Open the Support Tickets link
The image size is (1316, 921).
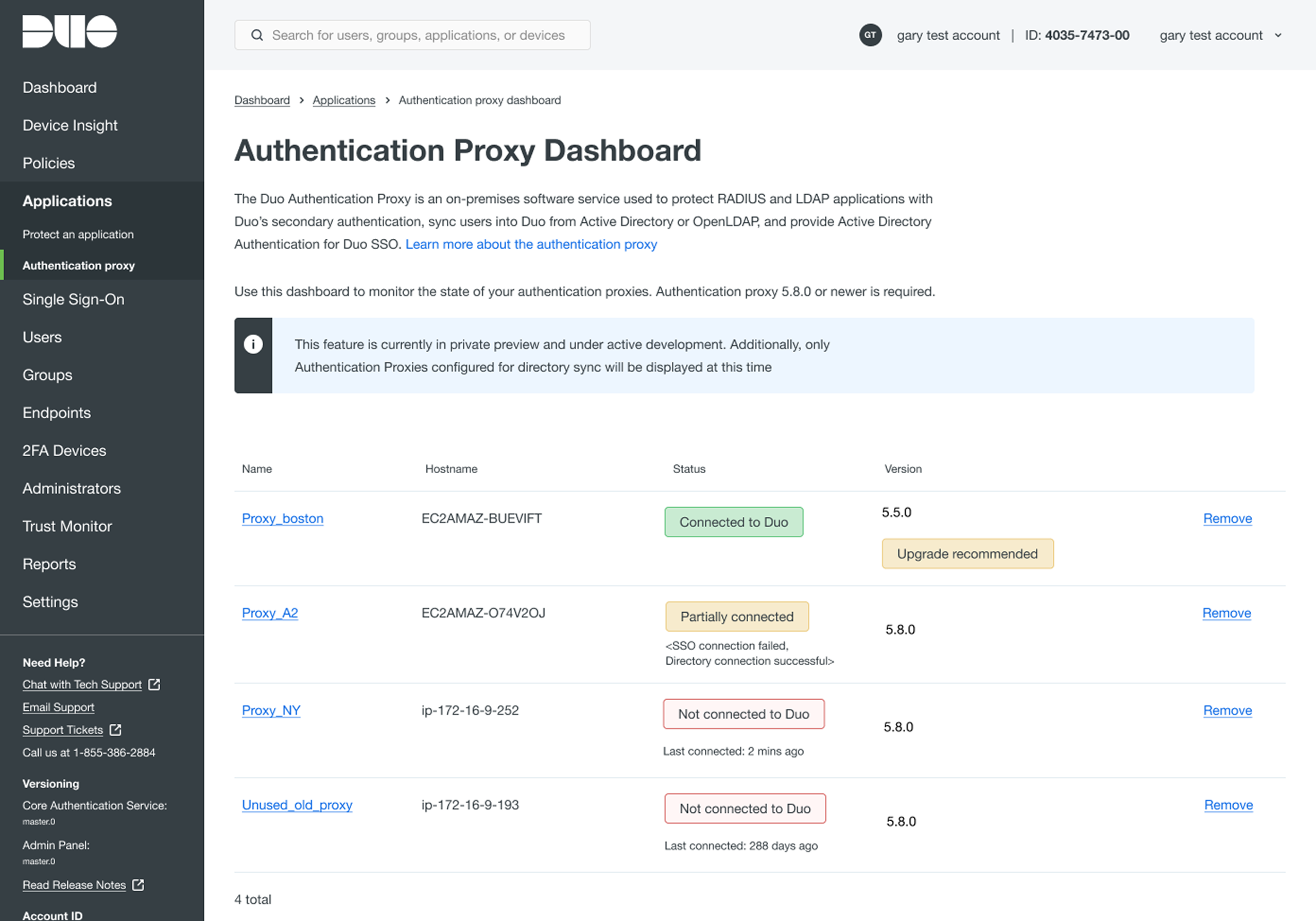coord(62,730)
